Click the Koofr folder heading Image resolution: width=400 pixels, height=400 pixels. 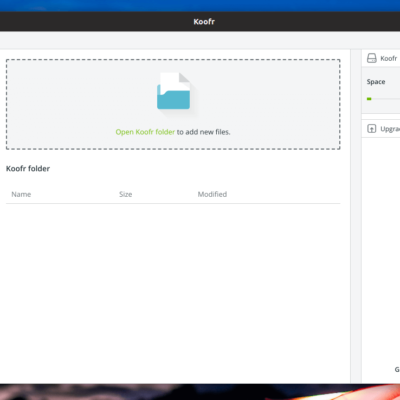tap(28, 169)
